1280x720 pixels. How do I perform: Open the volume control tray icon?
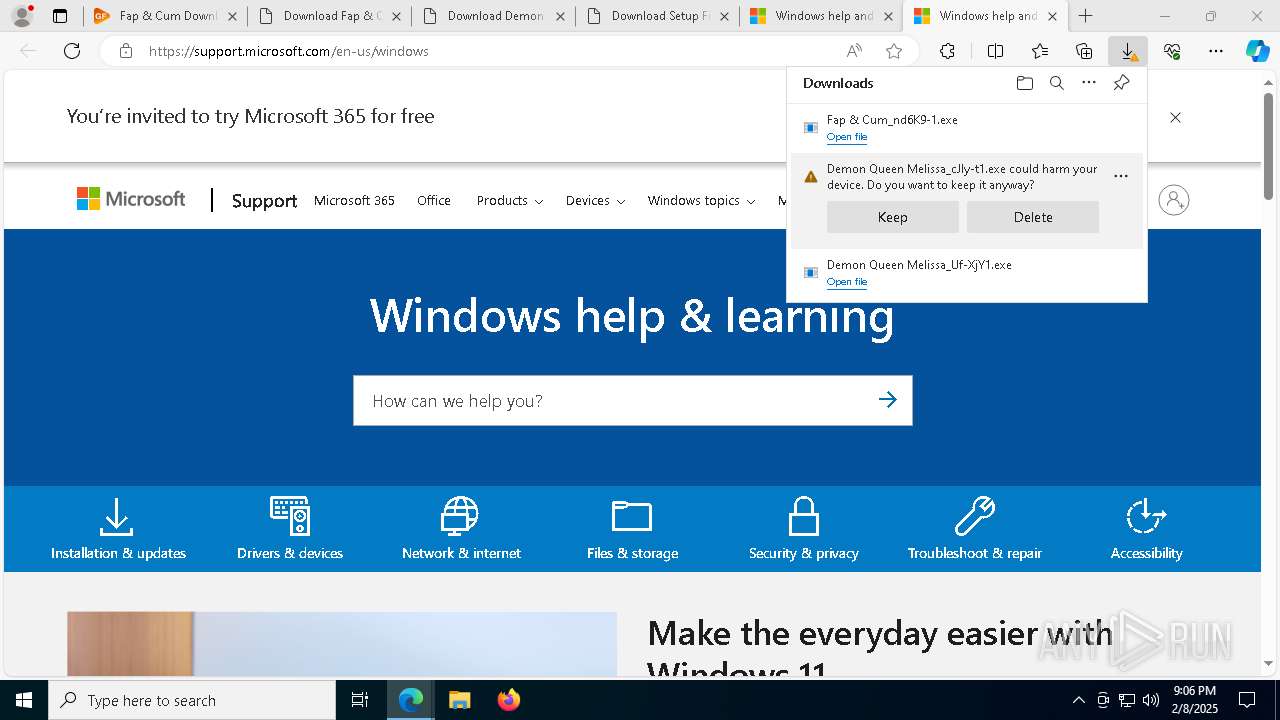1150,700
